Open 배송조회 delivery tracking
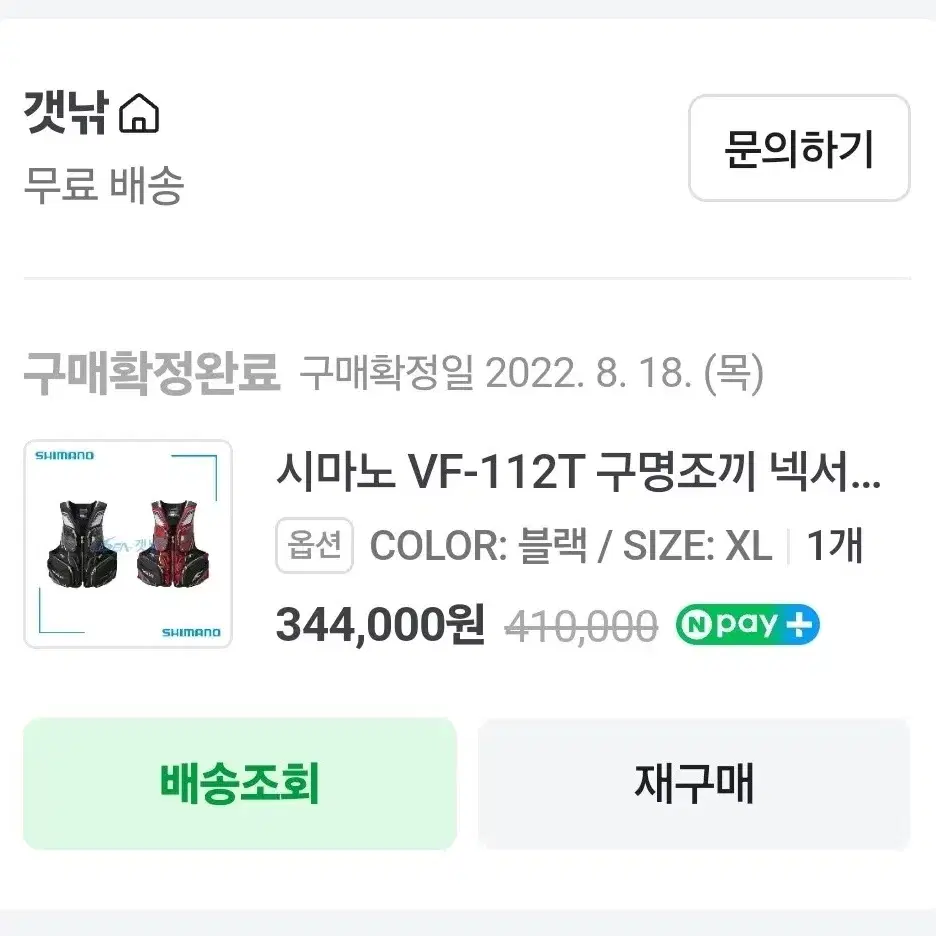 (x=240, y=783)
